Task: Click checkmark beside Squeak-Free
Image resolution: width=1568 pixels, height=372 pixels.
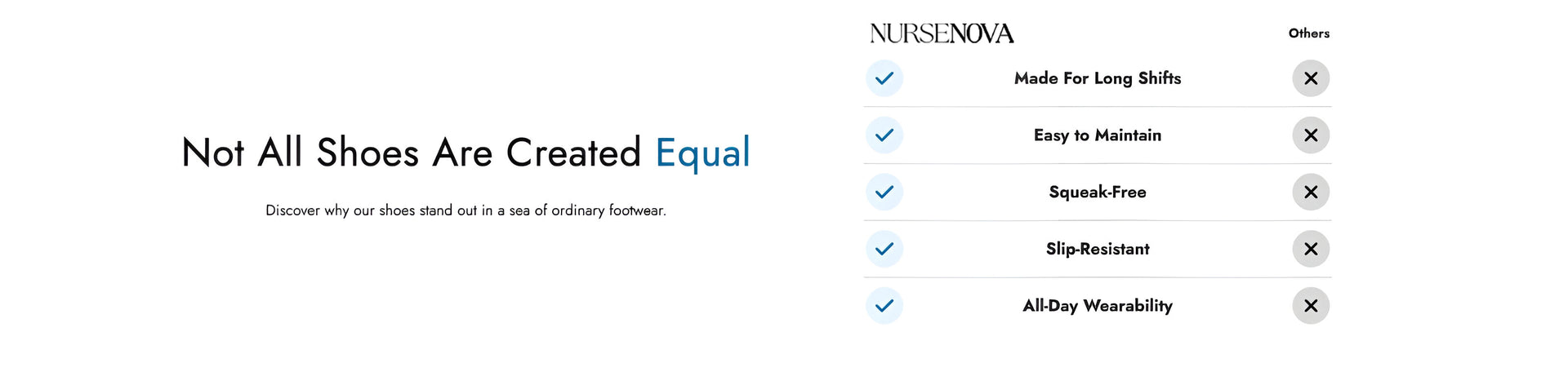Action: coord(884,193)
